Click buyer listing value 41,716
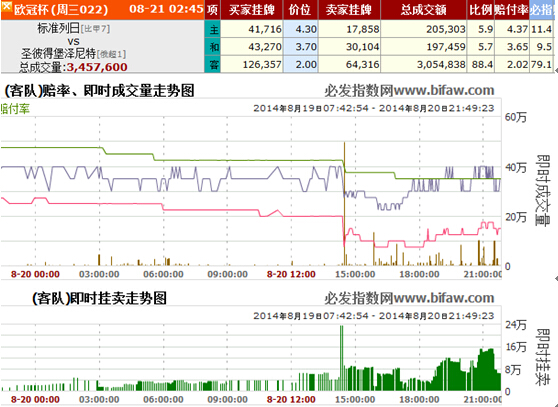This screenshot has height=407, width=558. click(265, 29)
